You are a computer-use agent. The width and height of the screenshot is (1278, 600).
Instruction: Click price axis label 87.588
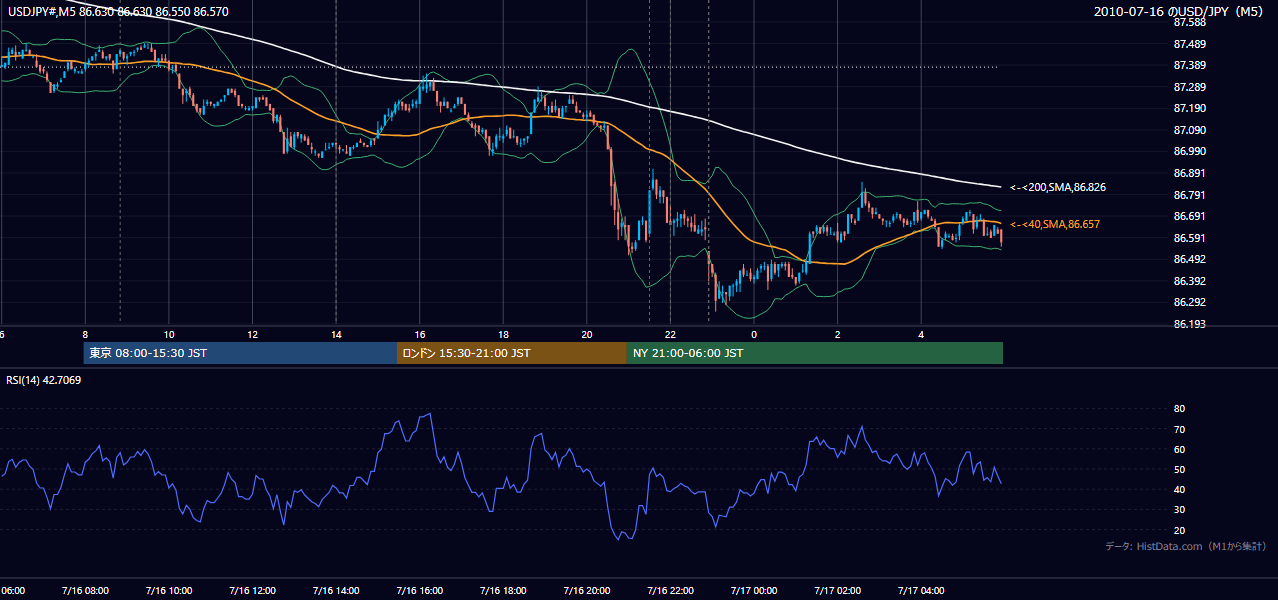click(x=1190, y=22)
